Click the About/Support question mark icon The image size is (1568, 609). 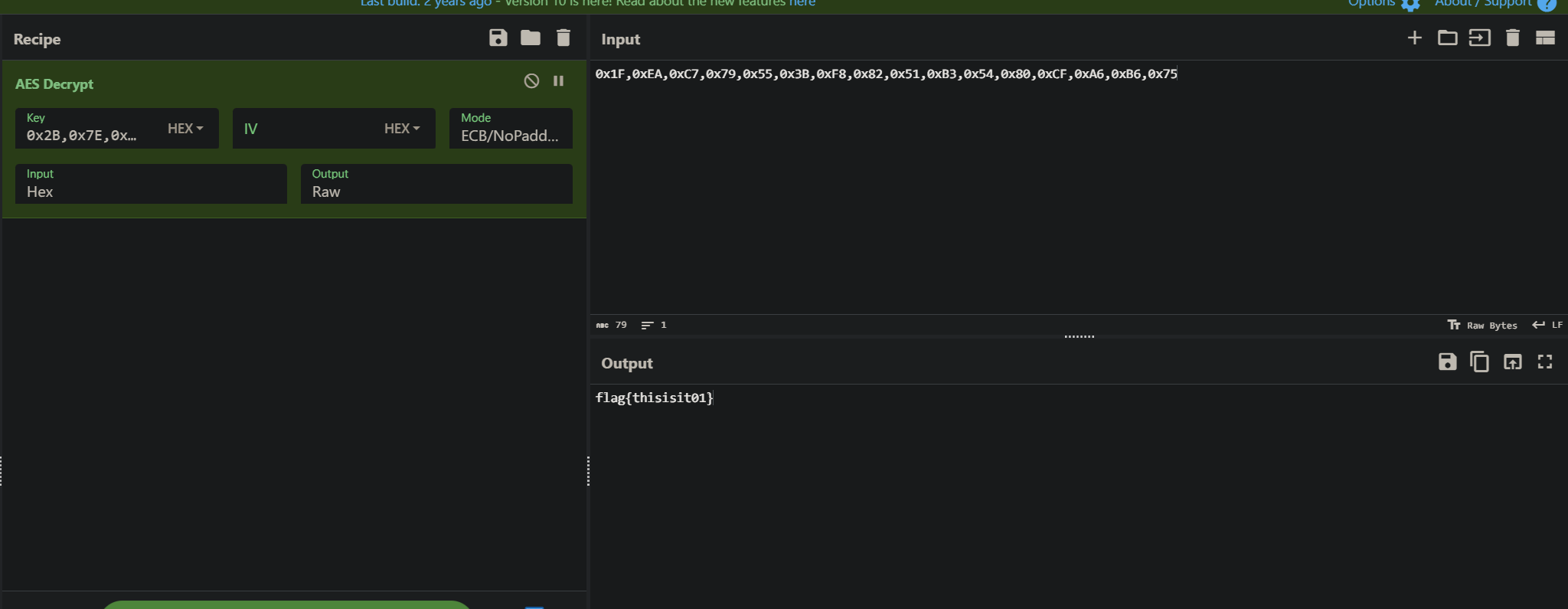coord(1547,4)
